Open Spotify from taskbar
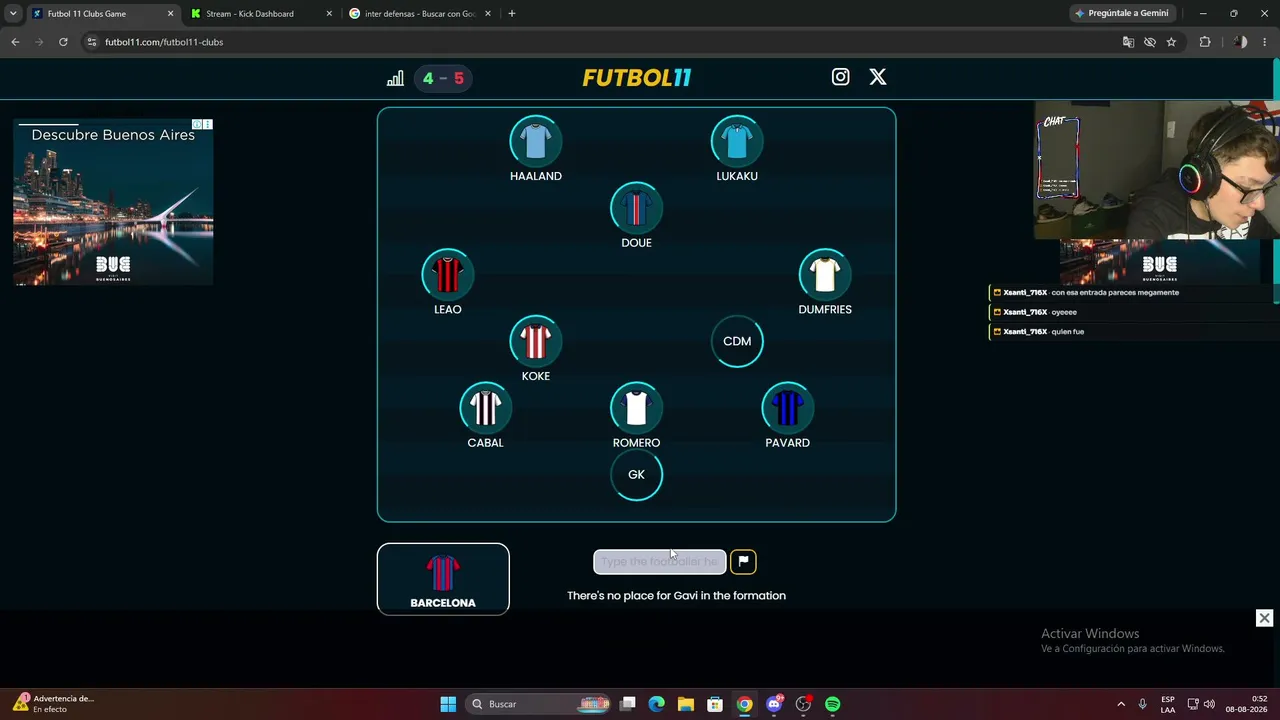Image resolution: width=1280 pixels, height=720 pixels. coord(833,704)
